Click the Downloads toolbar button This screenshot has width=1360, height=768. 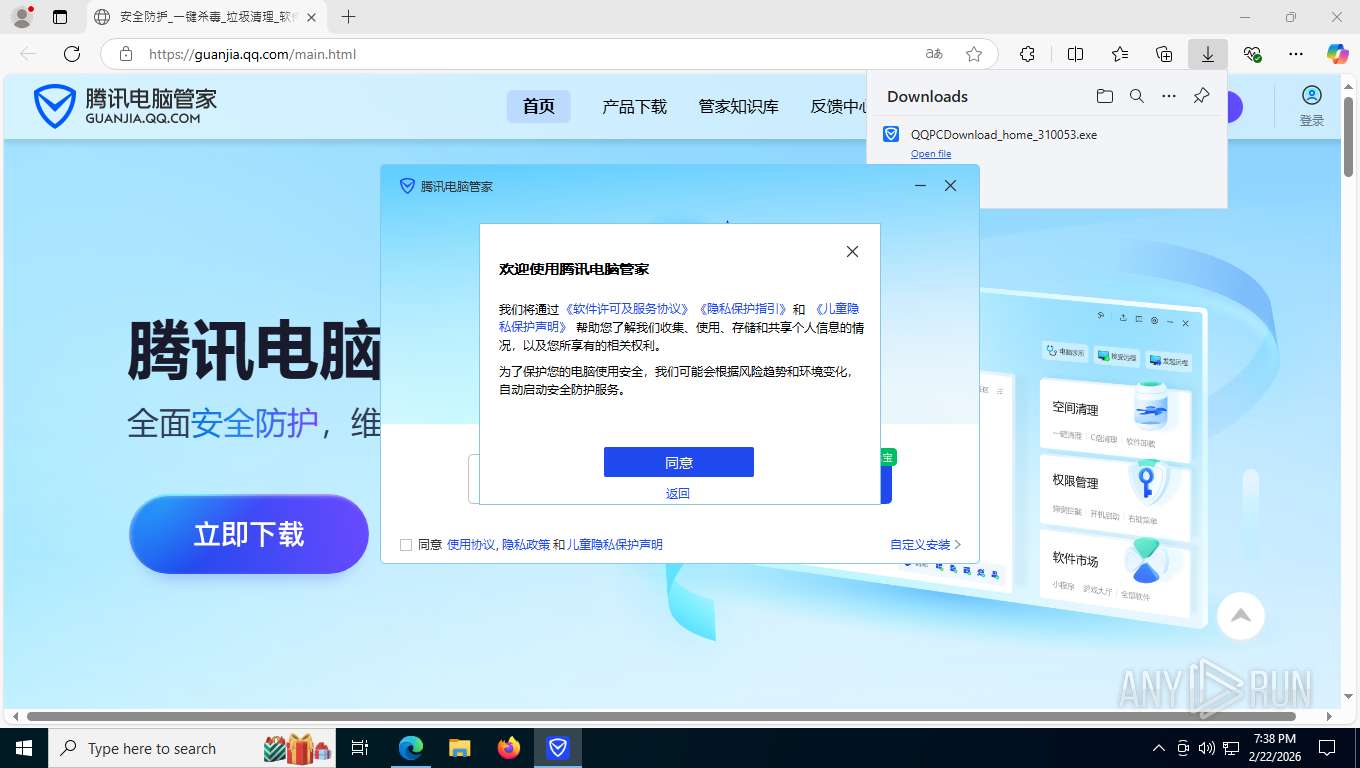pos(1207,54)
